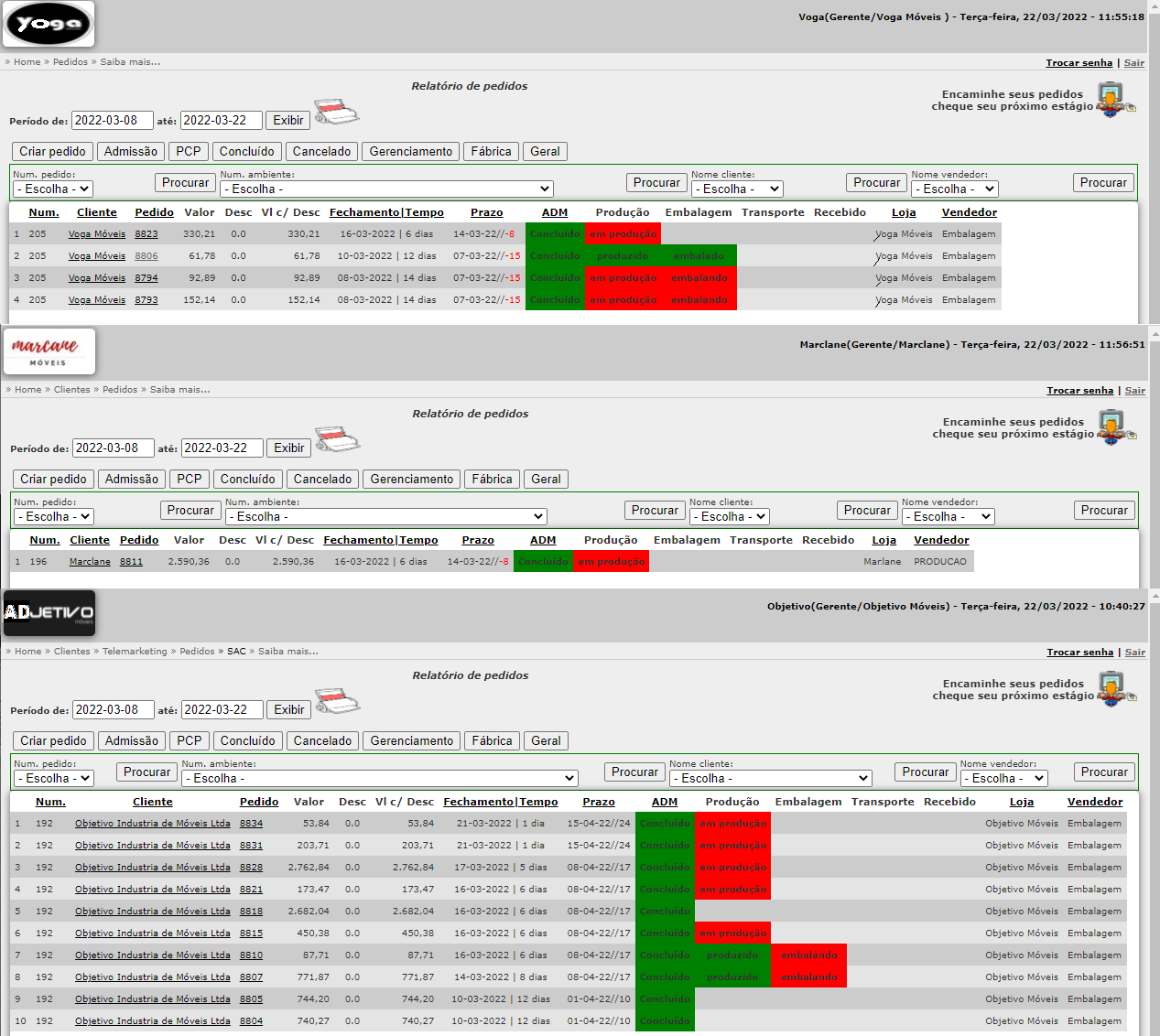The width and height of the screenshot is (1160, 1036).
Task: Click Home in the Voga breadcrumb
Action: coord(27,62)
